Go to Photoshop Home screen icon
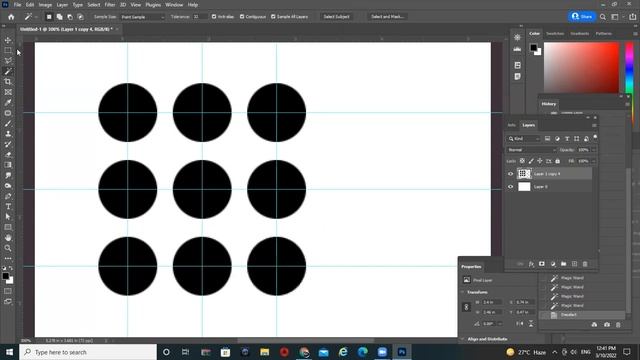 11,17
